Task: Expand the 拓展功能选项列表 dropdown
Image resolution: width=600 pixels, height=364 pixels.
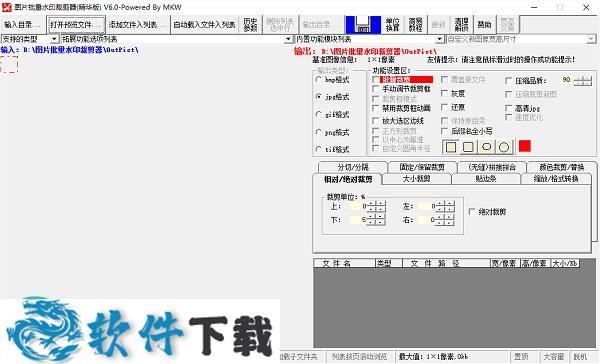Action: pyautogui.click(x=289, y=39)
